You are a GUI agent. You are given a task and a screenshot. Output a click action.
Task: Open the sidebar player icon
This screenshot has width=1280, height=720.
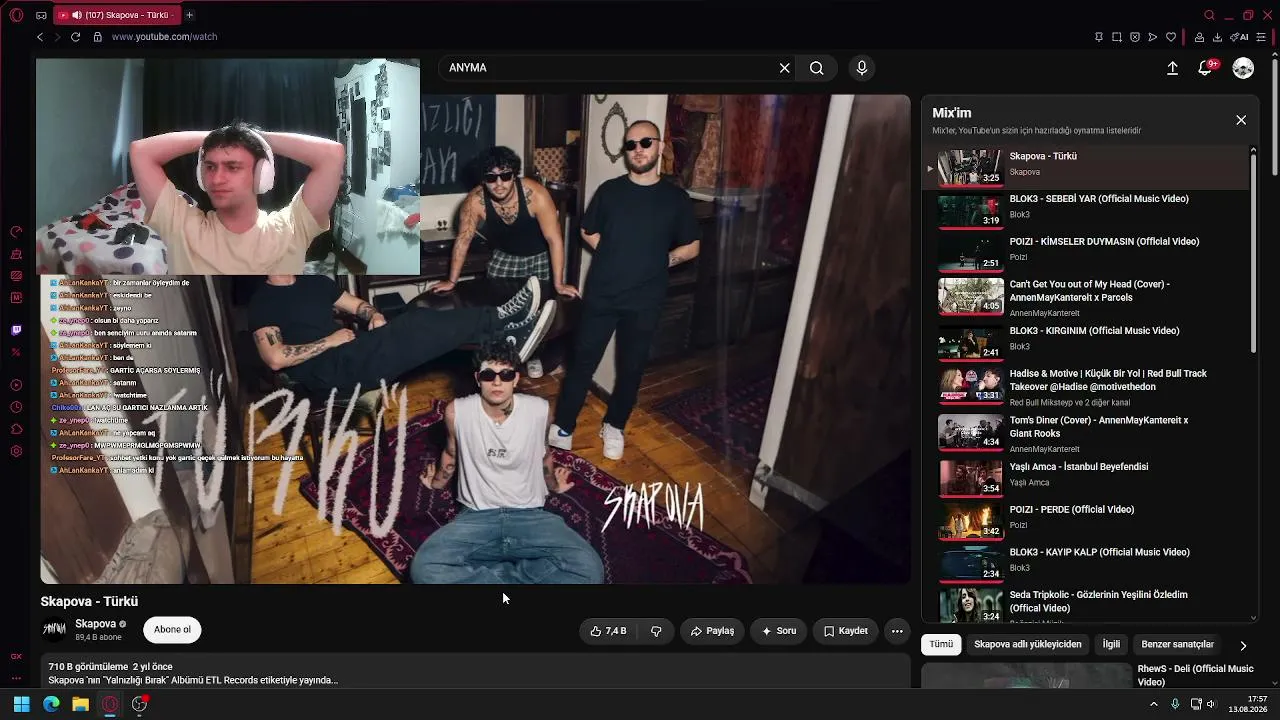pos(16,385)
